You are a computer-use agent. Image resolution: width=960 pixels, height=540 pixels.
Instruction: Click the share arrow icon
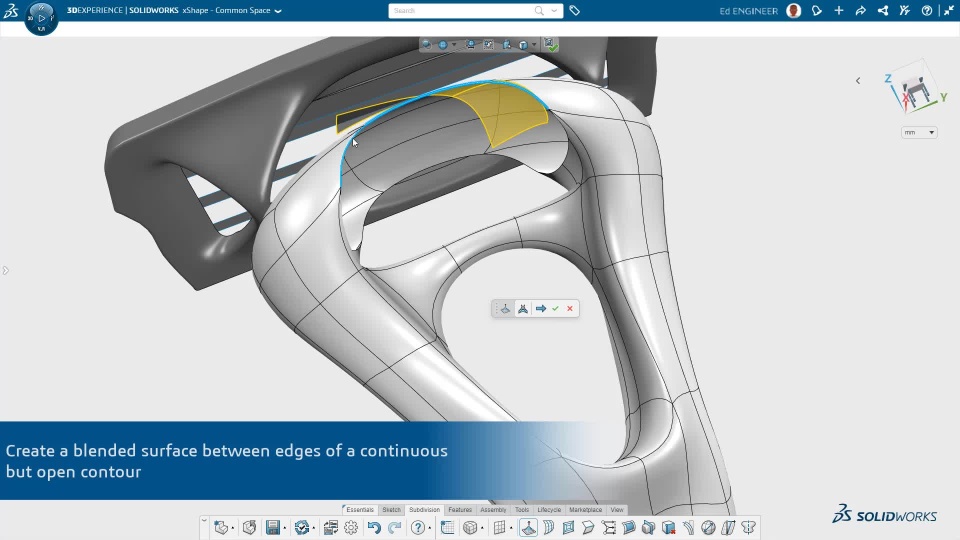[860, 10]
